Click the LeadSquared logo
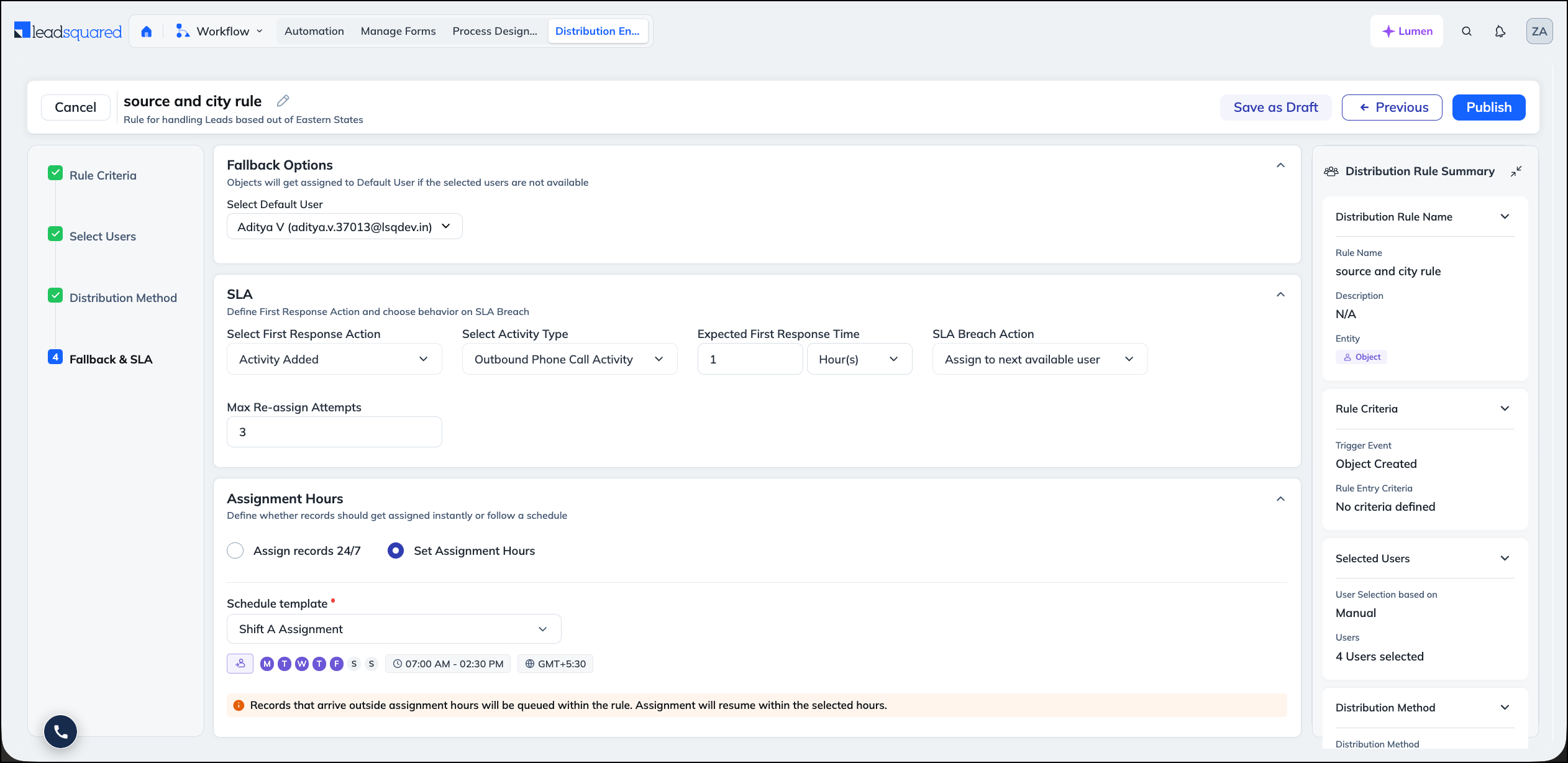Viewport: 1568px width, 763px height. 68,31
